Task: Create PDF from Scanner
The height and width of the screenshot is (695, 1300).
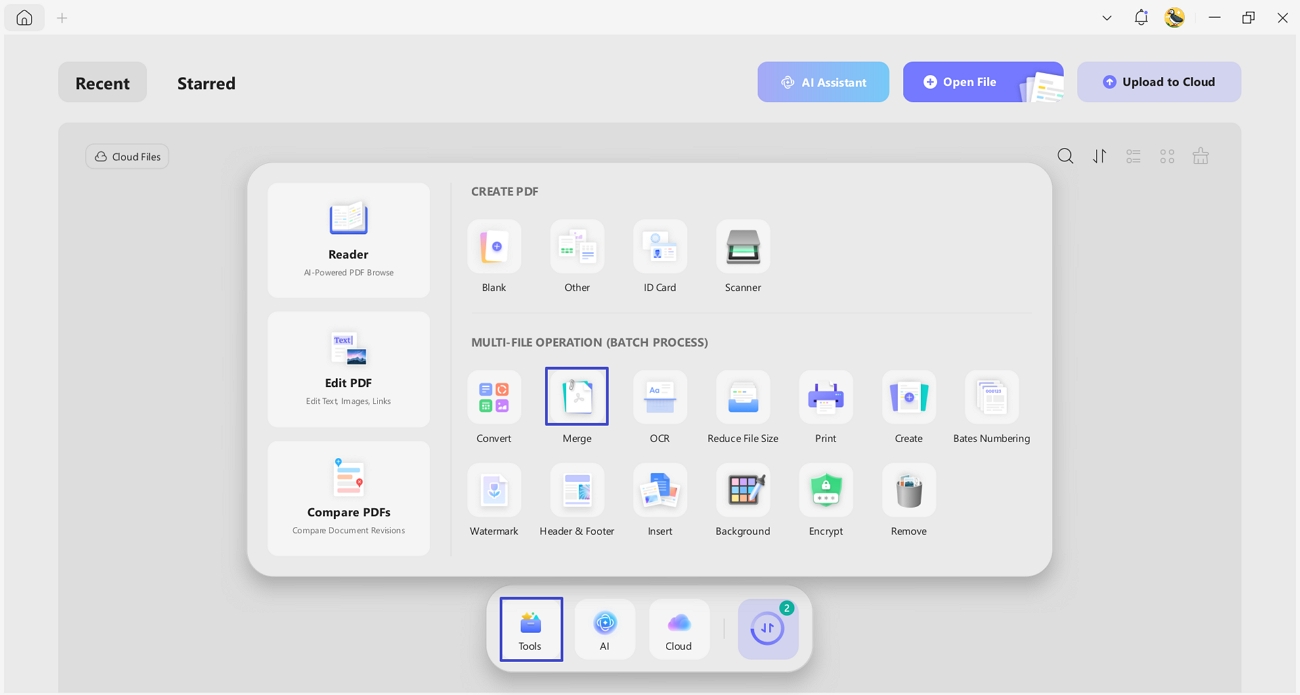Action: pos(743,257)
